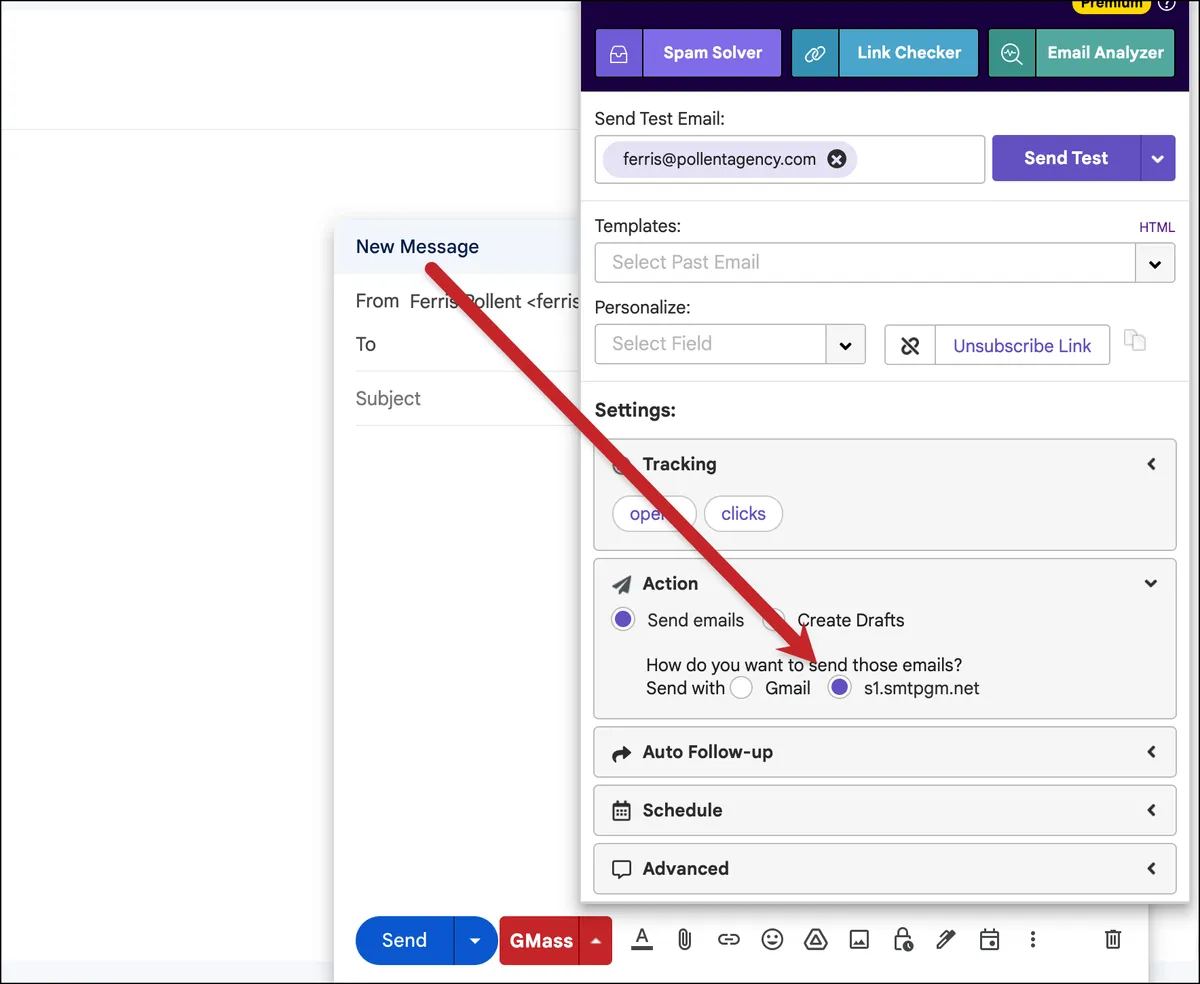Collapse the Tracking settings section
This screenshot has width=1200, height=984.
click(x=1151, y=464)
